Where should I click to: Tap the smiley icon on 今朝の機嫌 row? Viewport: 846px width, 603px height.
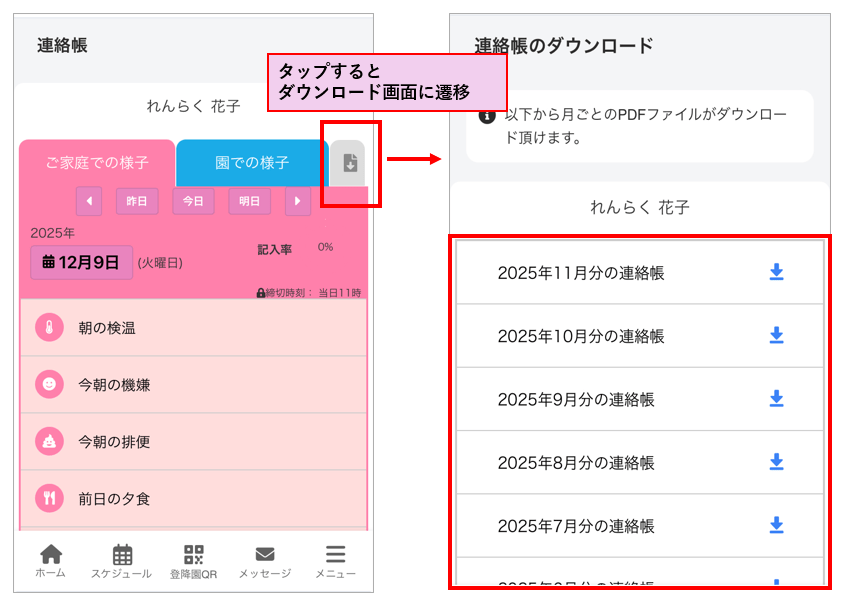(49, 384)
